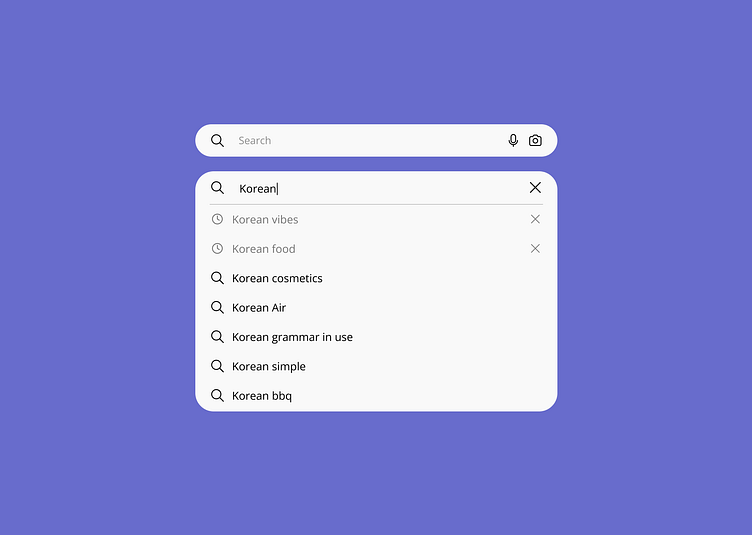Pick Korean grammar in use suggestion
This screenshot has height=535, width=752.
pos(293,337)
